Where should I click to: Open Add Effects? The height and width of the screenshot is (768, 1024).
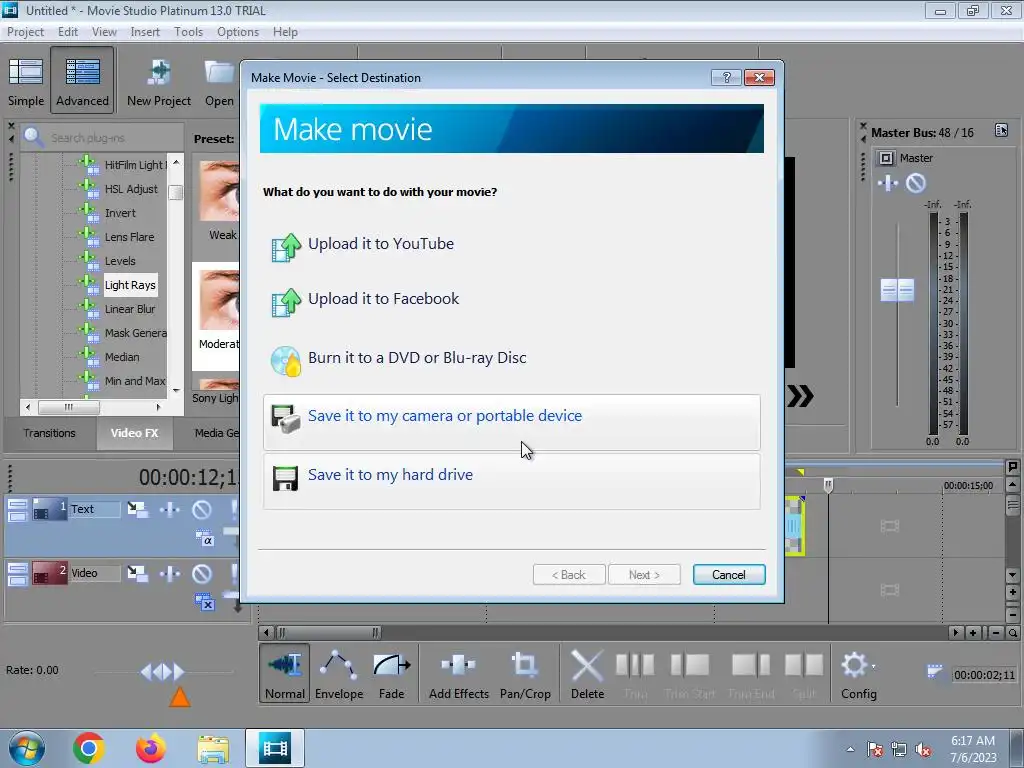click(x=458, y=674)
